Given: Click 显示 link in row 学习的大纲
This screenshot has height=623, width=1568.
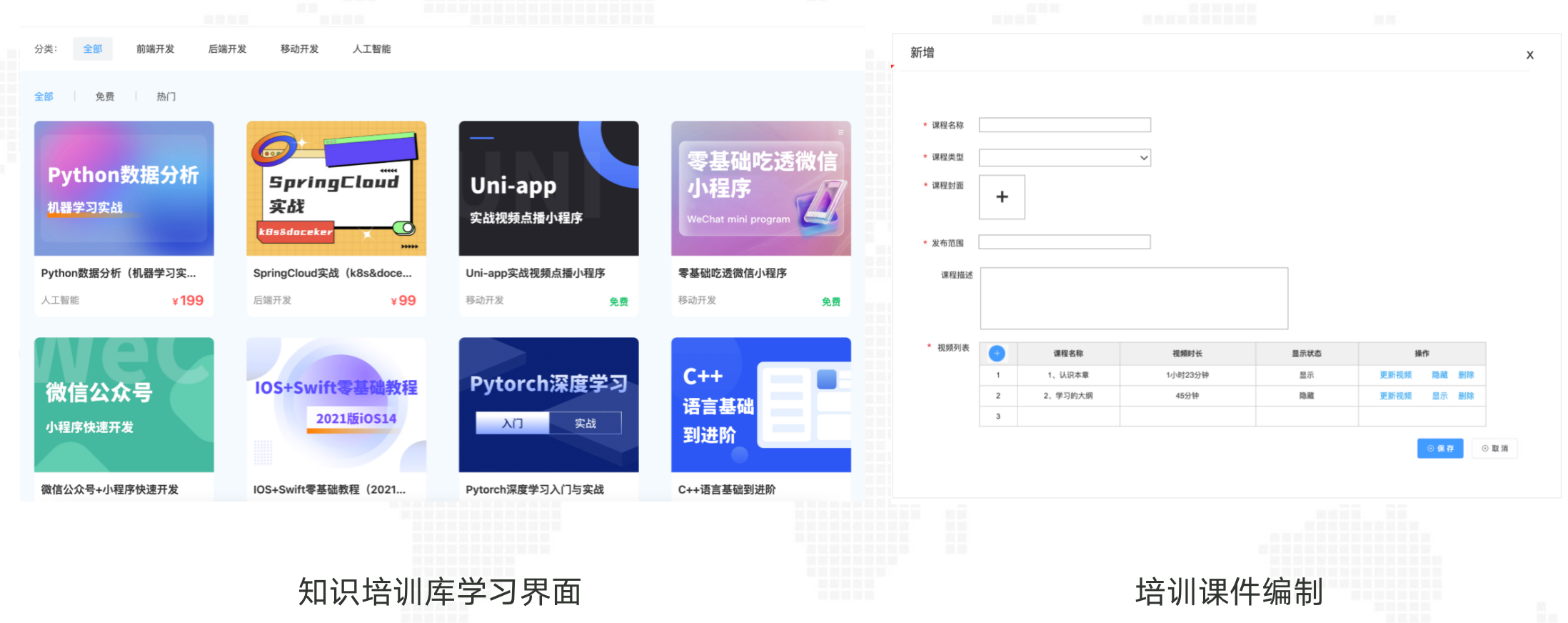Looking at the screenshot, I should click(x=1439, y=395).
